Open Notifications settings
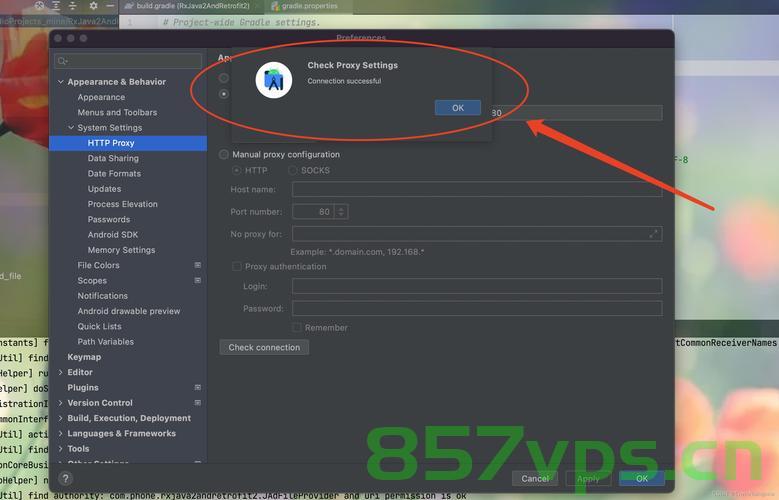779x500 pixels. click(x=102, y=296)
